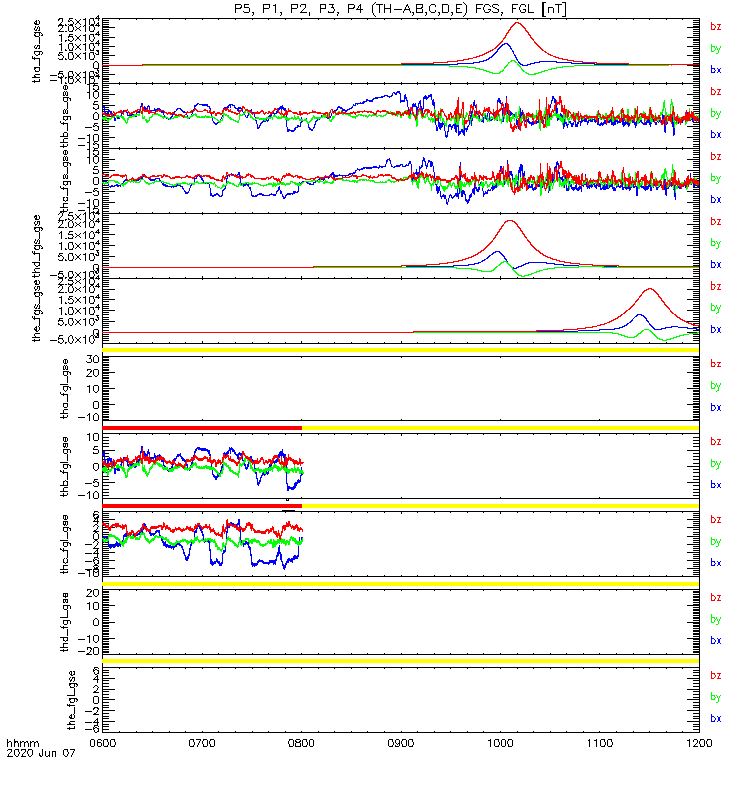Select by legend of thd_fgl_gse panel
This screenshot has height=800, width=750.
click(x=716, y=619)
